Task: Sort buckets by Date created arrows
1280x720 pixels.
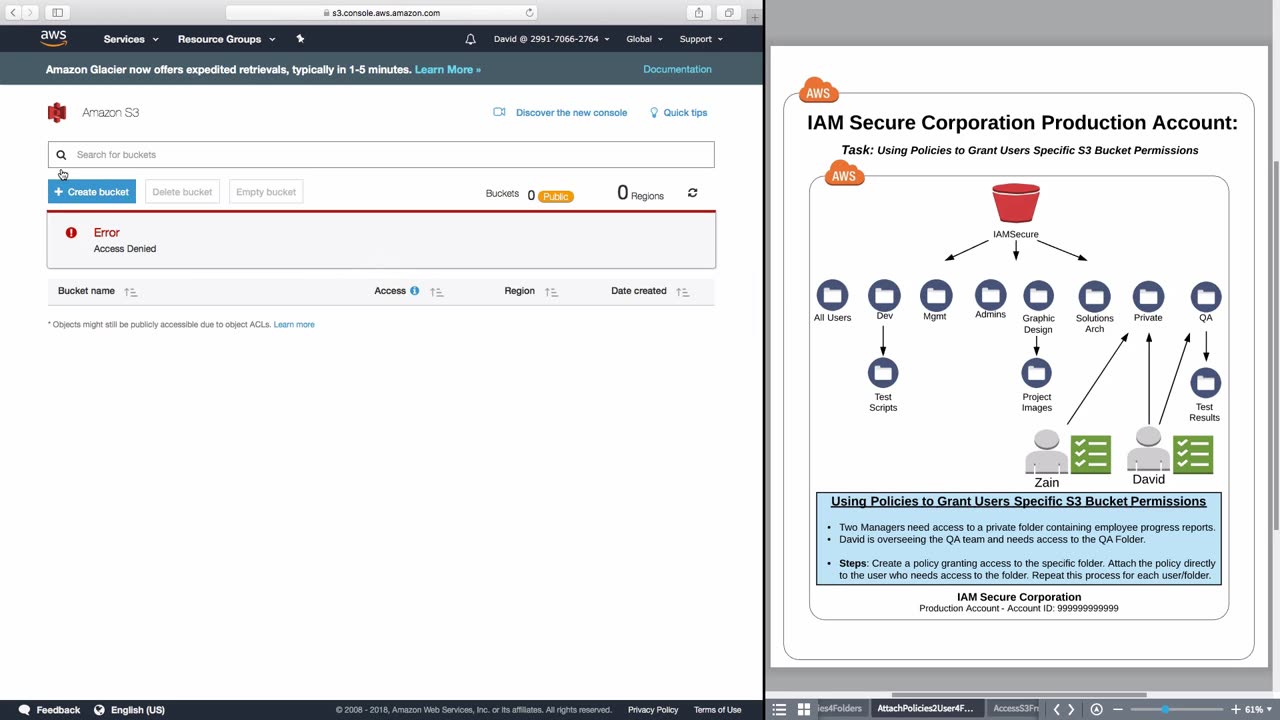Action: coord(682,292)
